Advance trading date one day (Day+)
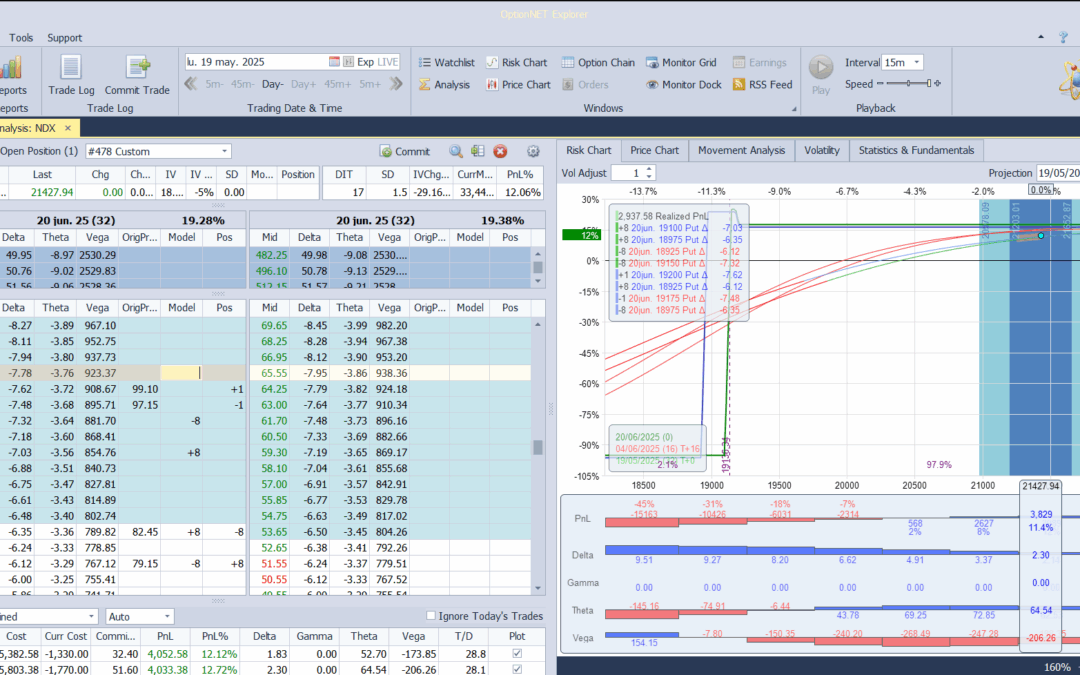 point(303,84)
